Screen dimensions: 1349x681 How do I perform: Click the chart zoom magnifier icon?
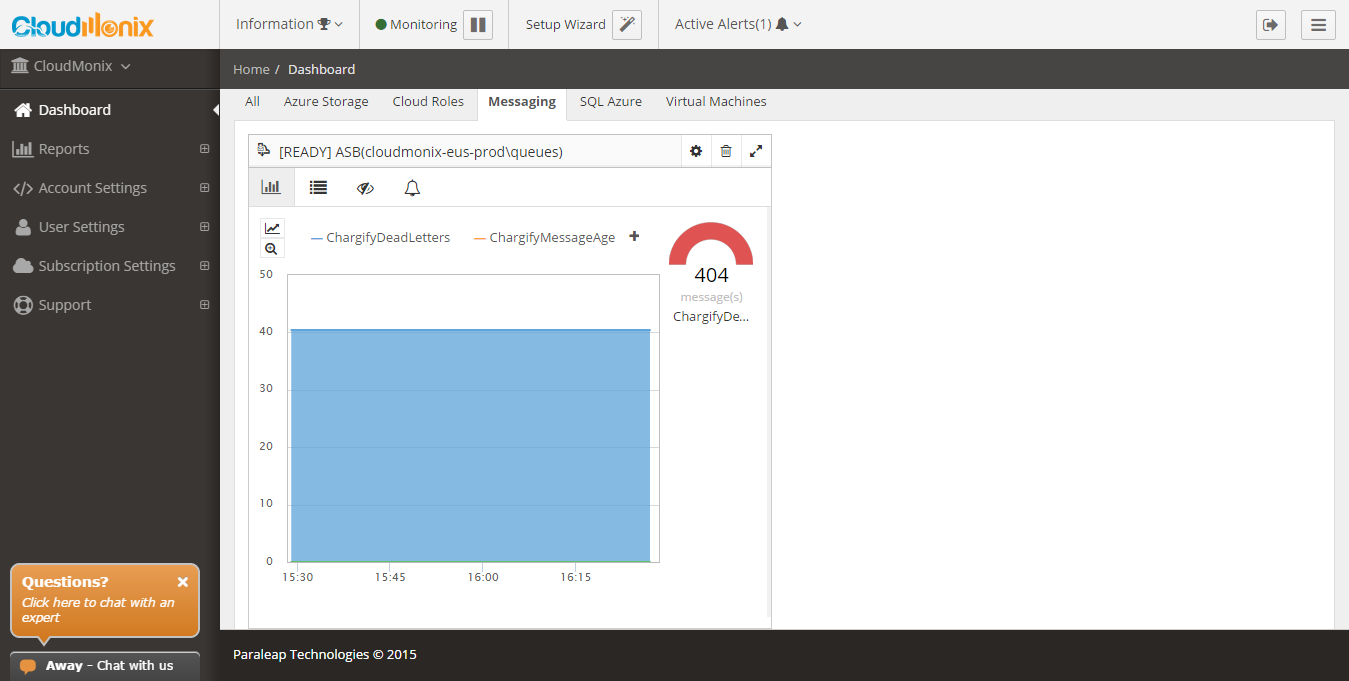[x=272, y=249]
